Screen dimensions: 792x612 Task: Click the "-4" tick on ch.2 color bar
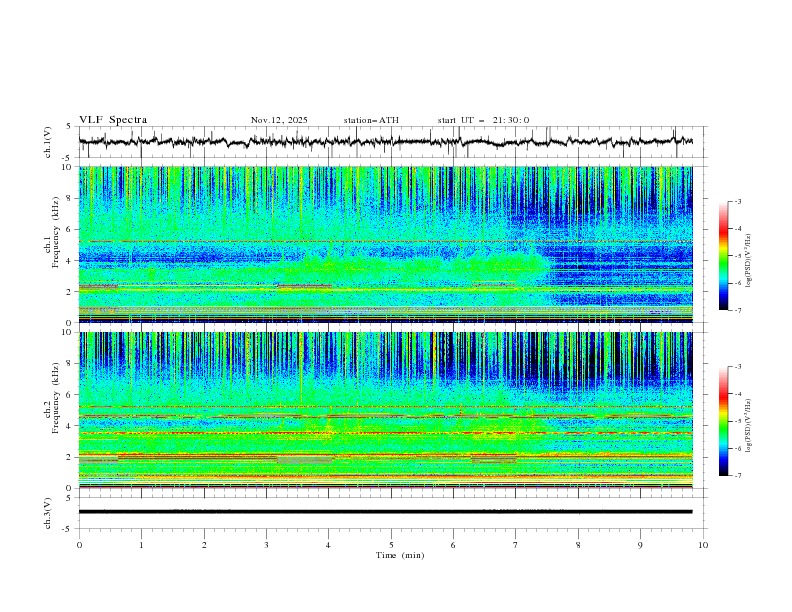(x=737, y=394)
